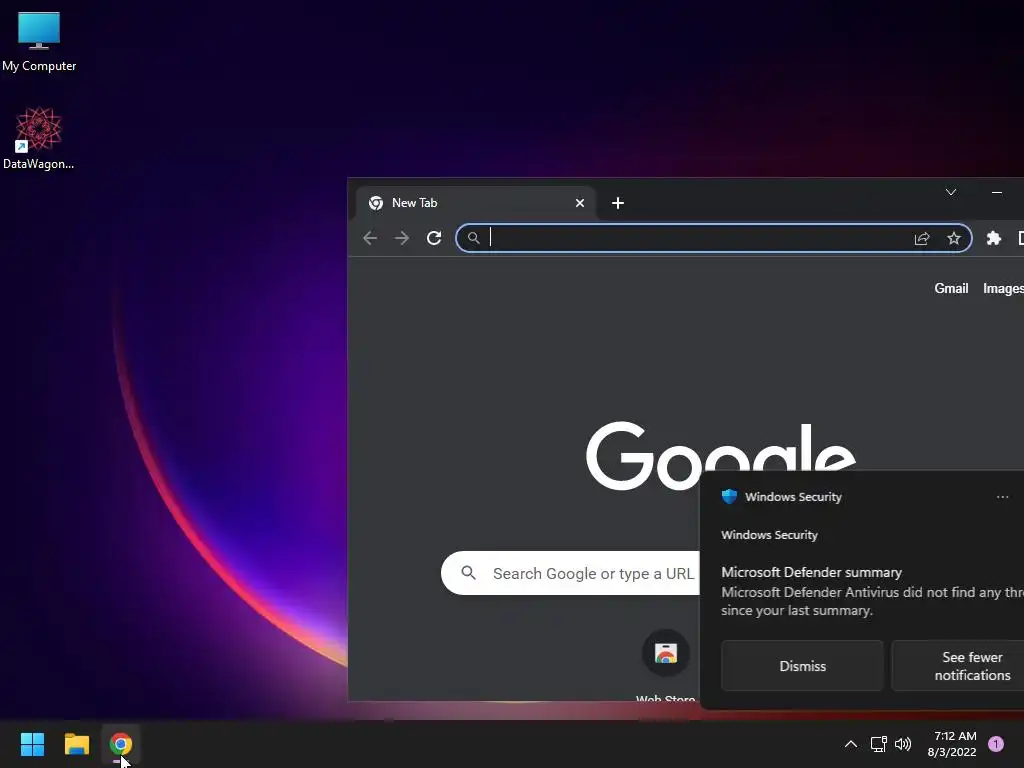Focus the Chrome address bar

coord(713,238)
